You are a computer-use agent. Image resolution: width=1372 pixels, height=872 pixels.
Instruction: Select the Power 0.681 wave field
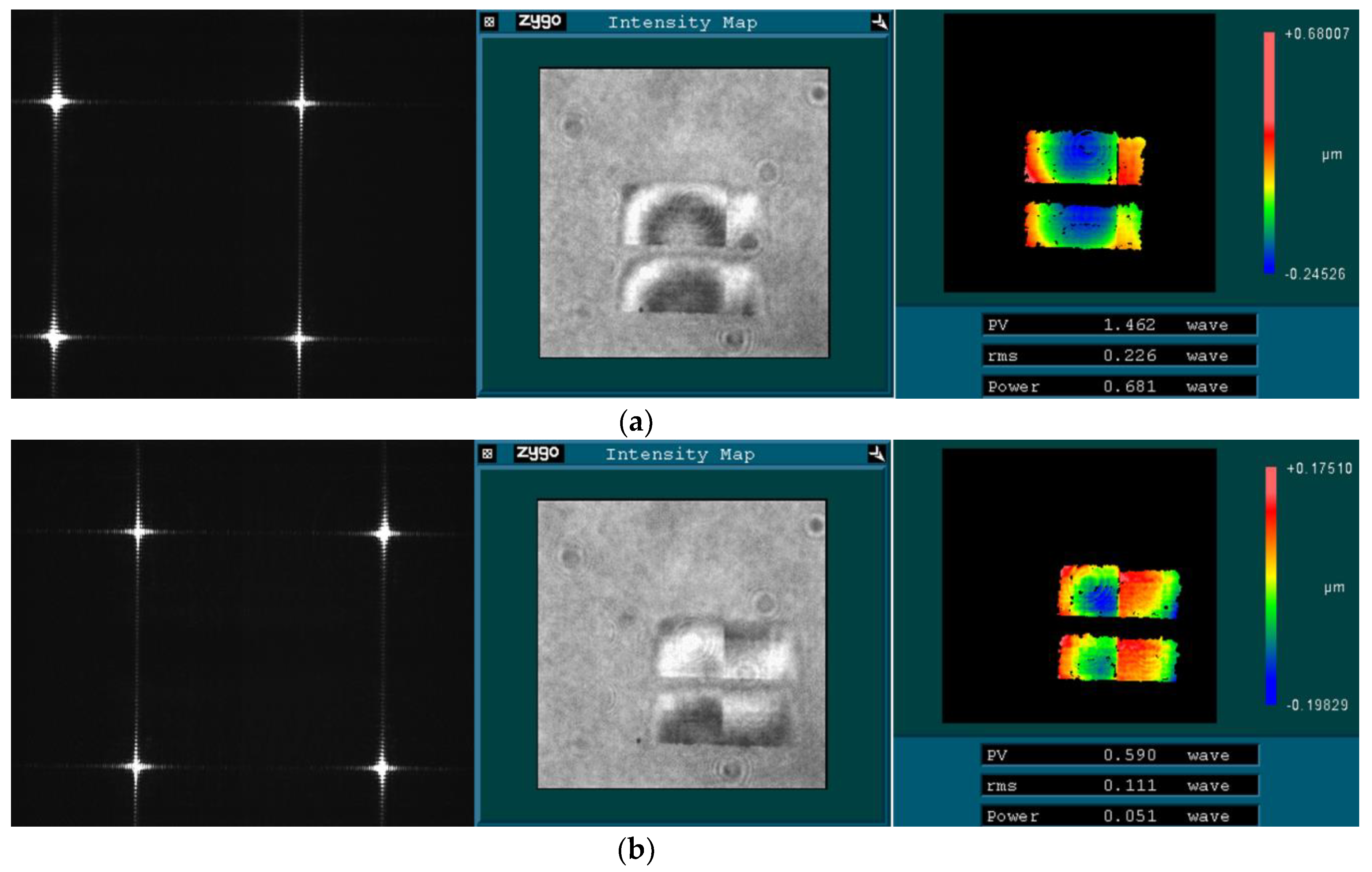1119,386
